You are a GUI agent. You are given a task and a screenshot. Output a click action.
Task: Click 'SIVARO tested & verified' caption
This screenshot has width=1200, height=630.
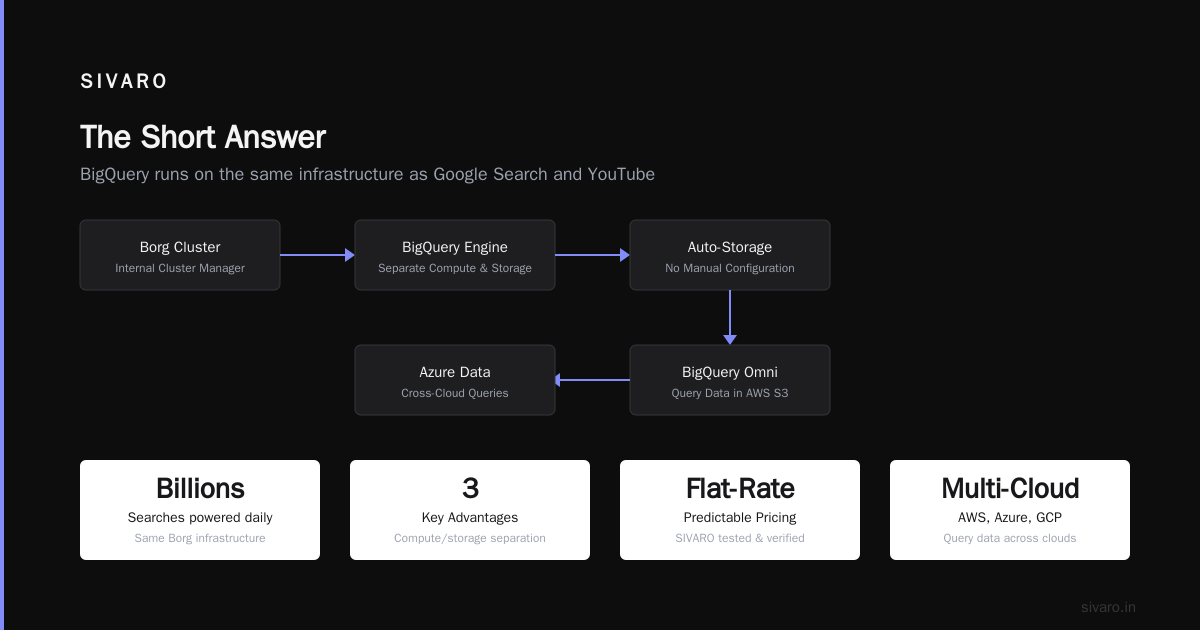[740, 538]
